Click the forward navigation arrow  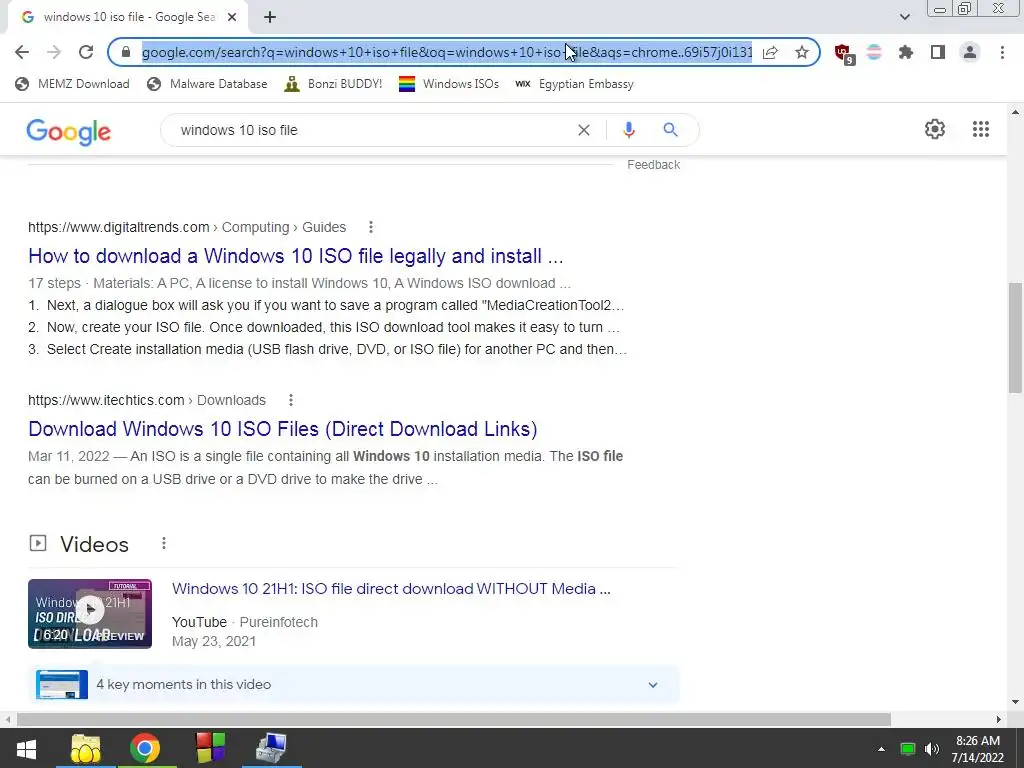tap(54, 52)
